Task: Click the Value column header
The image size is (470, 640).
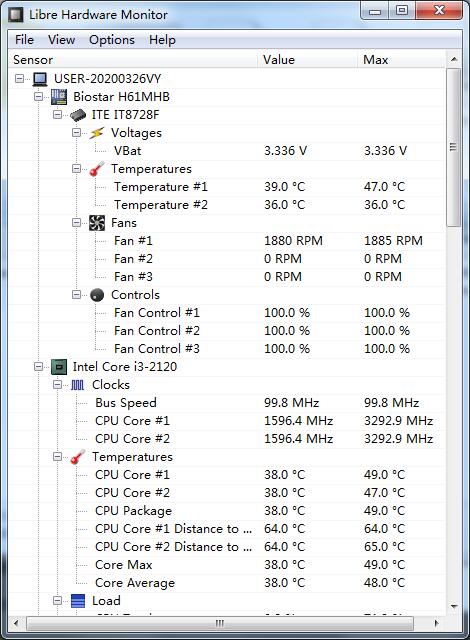Action: (x=307, y=60)
